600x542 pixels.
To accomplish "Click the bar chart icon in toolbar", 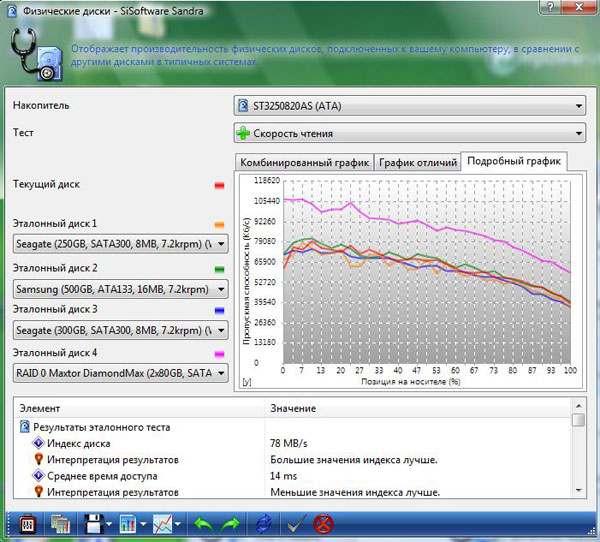I will [127, 524].
